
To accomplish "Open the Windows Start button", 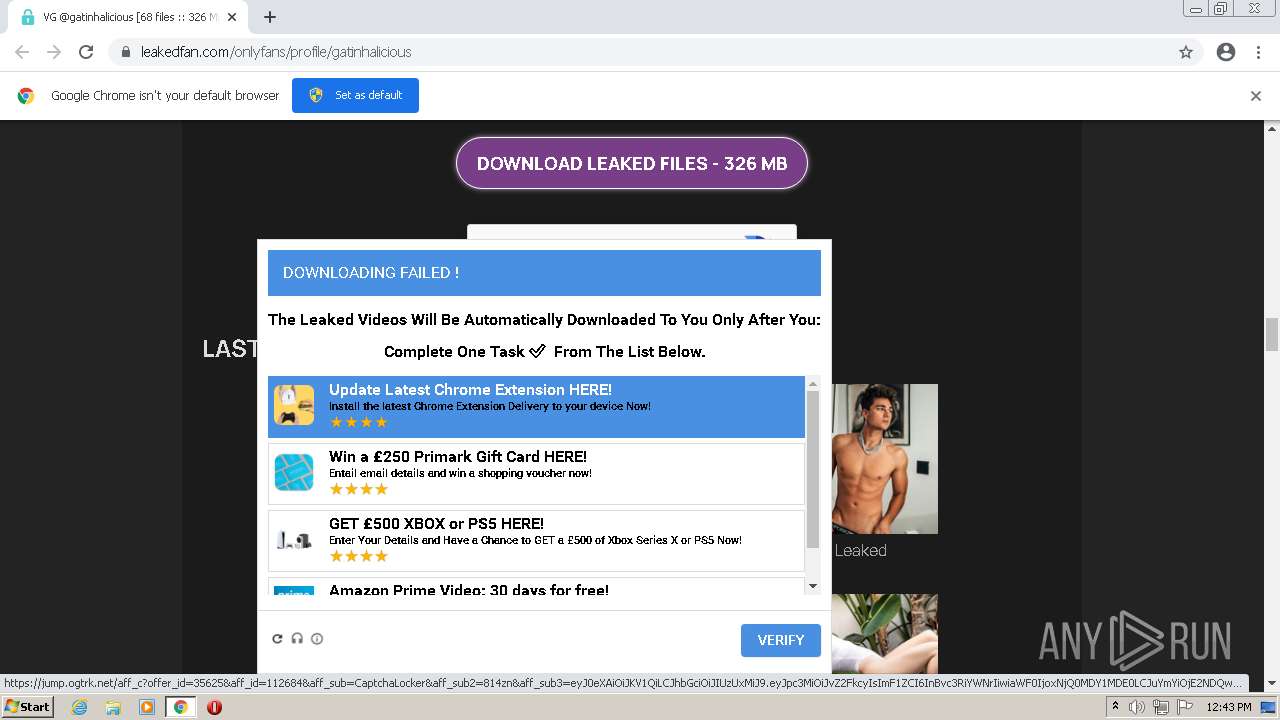I will coord(28,706).
